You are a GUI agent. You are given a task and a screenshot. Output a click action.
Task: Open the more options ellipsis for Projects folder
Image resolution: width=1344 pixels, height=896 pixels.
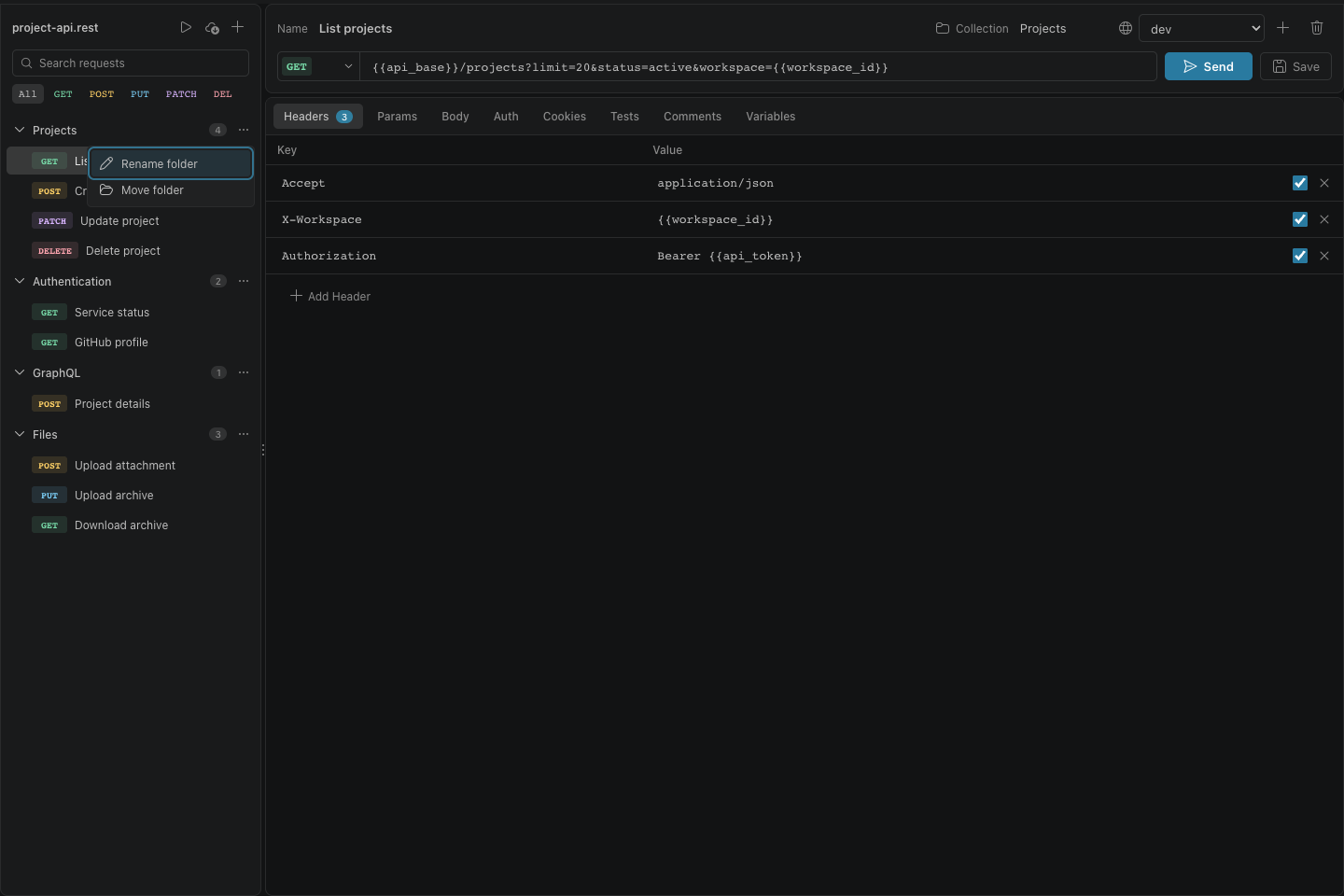[244, 130]
